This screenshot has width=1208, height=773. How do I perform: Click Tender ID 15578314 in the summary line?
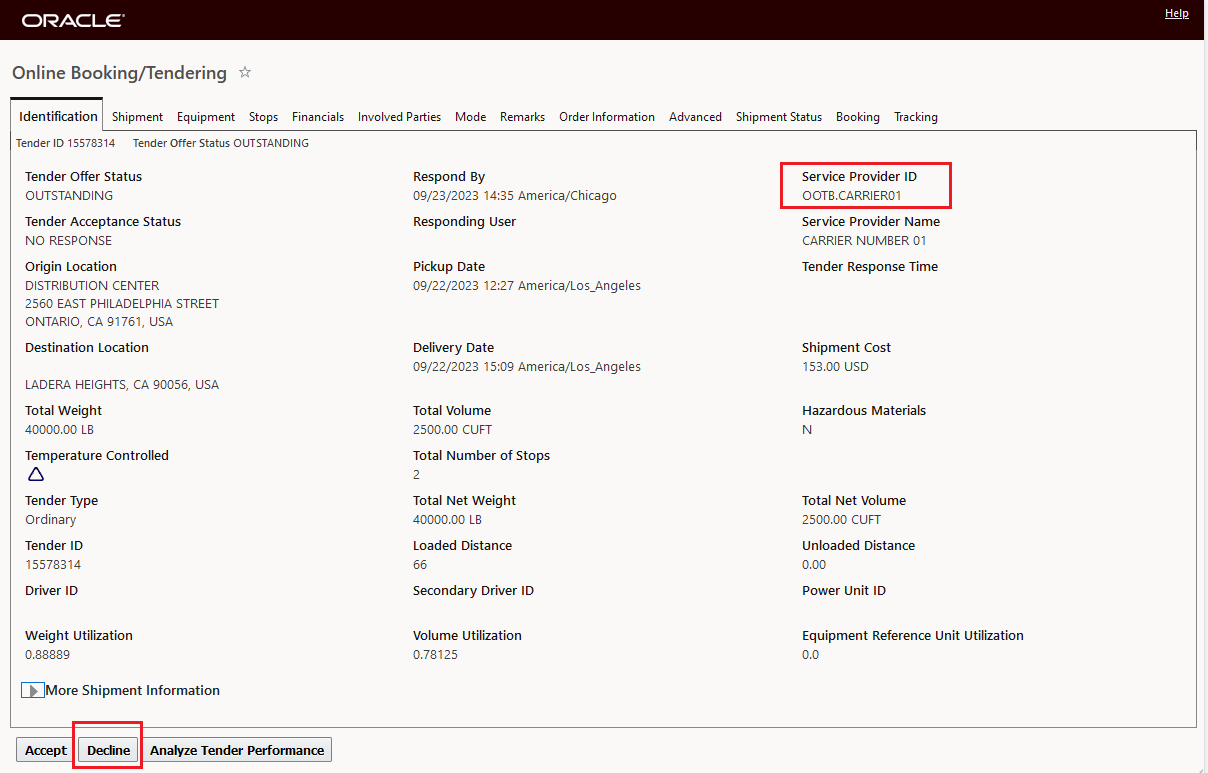[65, 143]
